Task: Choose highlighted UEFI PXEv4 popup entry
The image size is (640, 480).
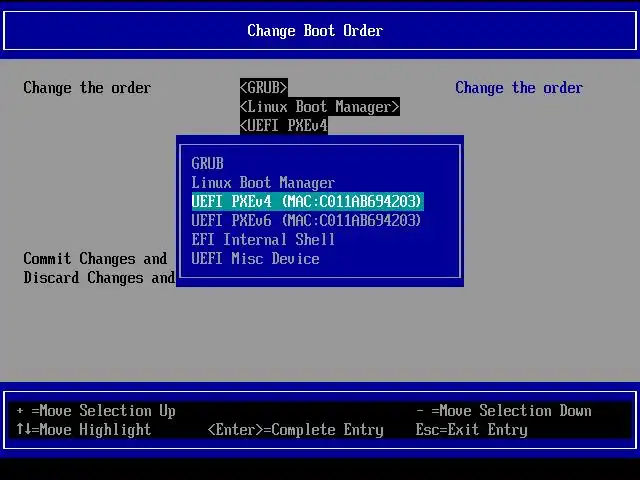Action: 307,202
